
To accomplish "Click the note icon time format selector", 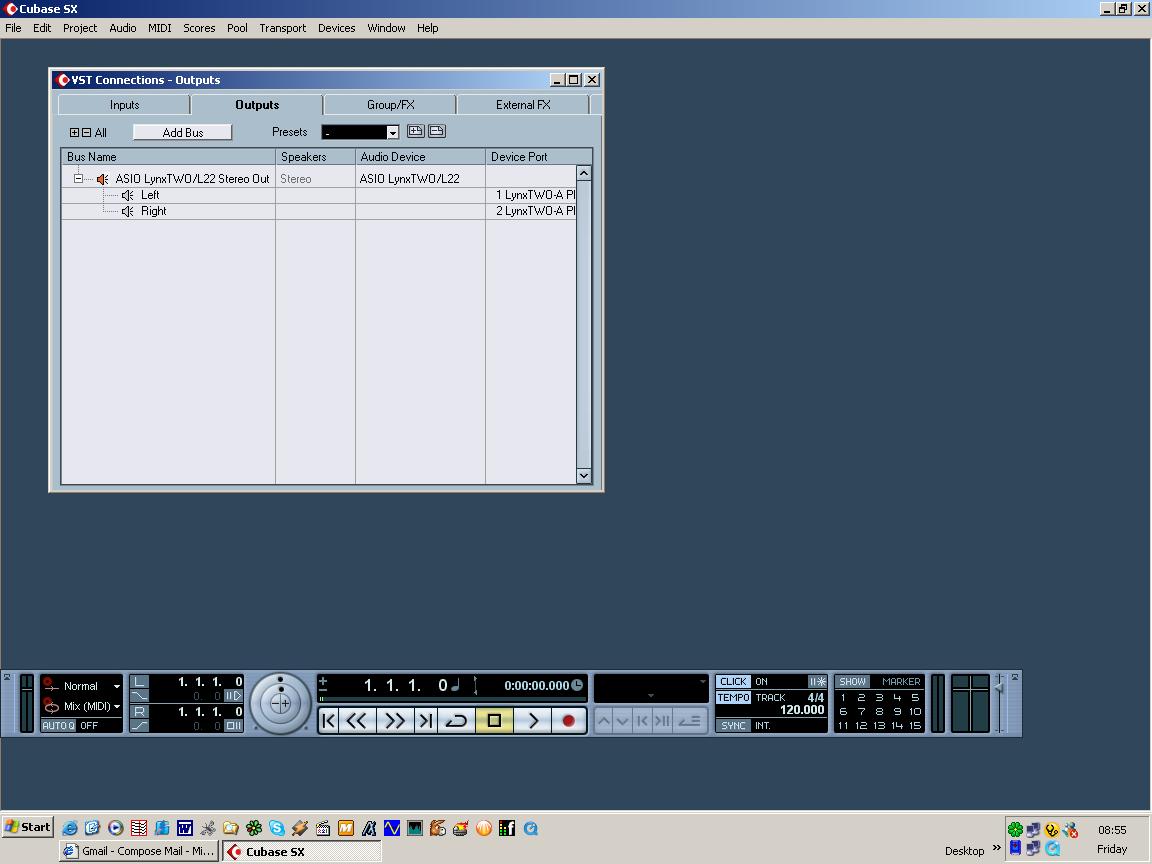I will click(x=456, y=685).
